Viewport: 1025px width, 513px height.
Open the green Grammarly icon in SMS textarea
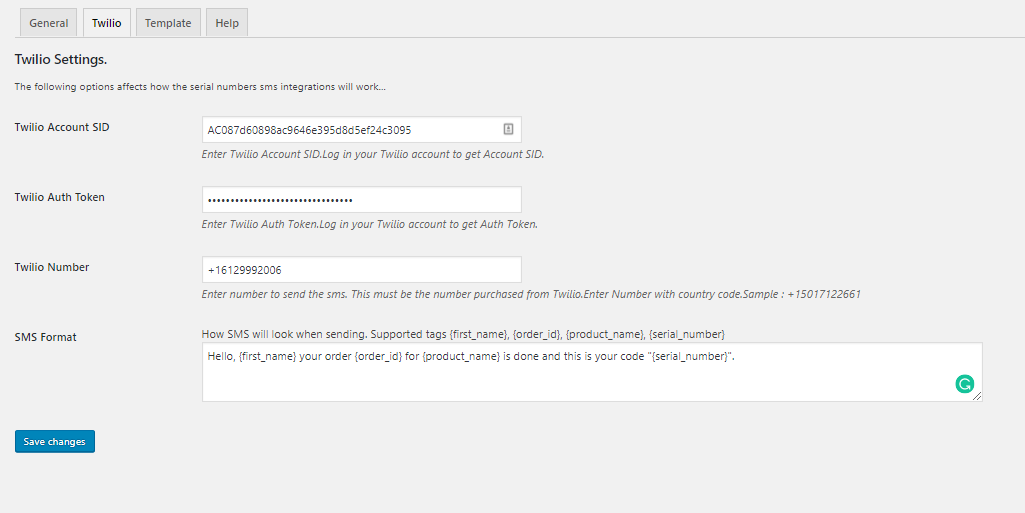click(964, 384)
